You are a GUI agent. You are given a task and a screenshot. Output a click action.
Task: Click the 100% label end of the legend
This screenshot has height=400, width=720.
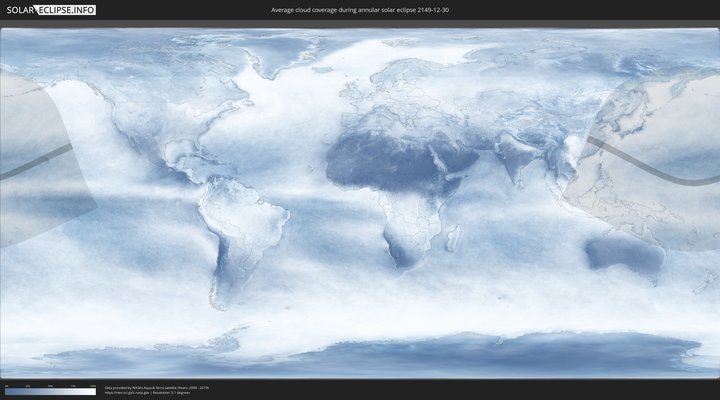coord(94,385)
